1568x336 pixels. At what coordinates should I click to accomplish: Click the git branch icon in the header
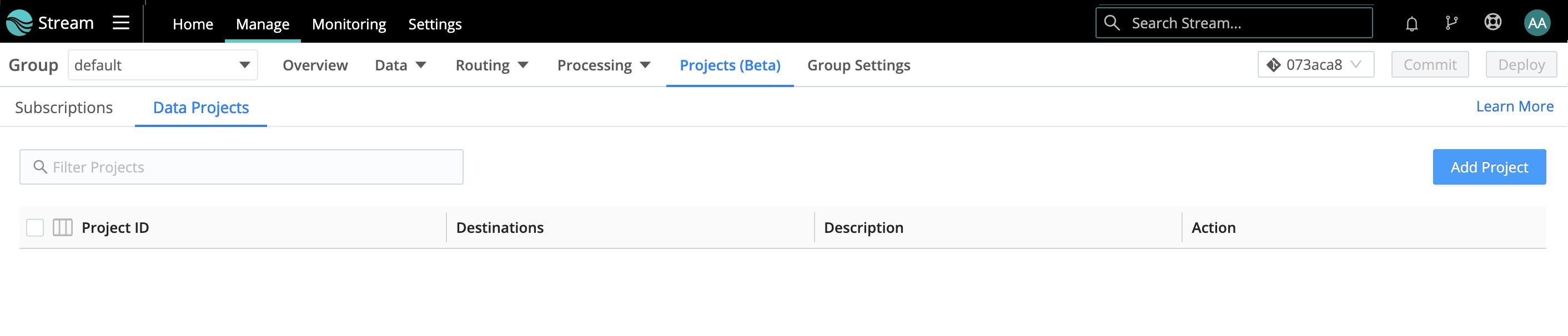click(x=1452, y=23)
